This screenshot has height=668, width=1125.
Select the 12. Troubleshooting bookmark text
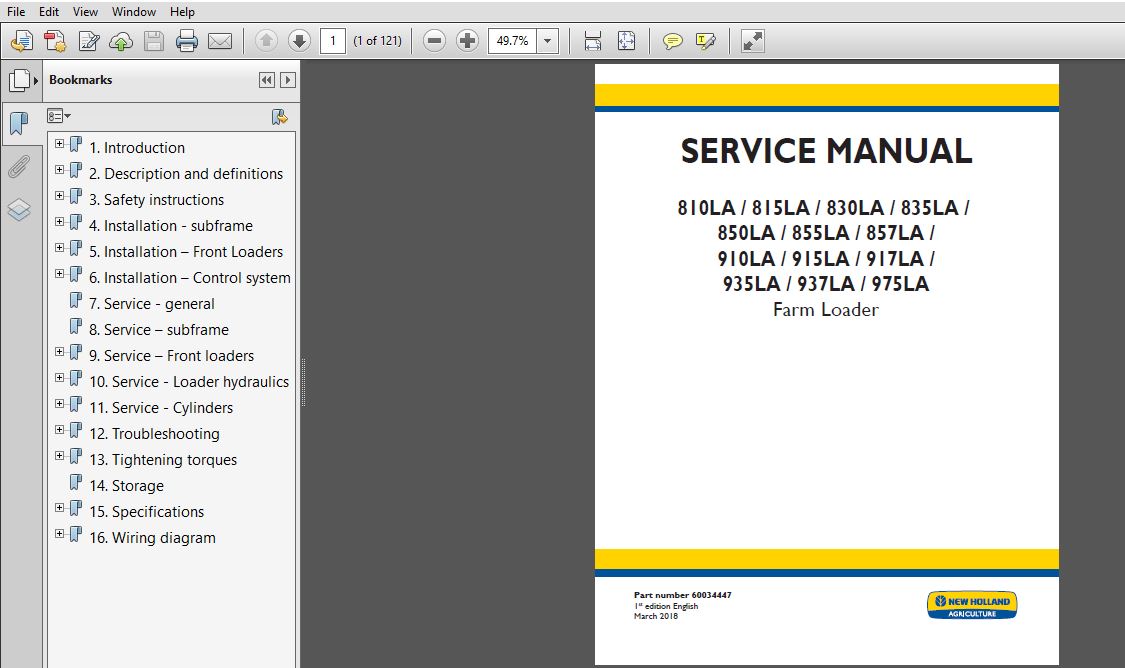154,434
